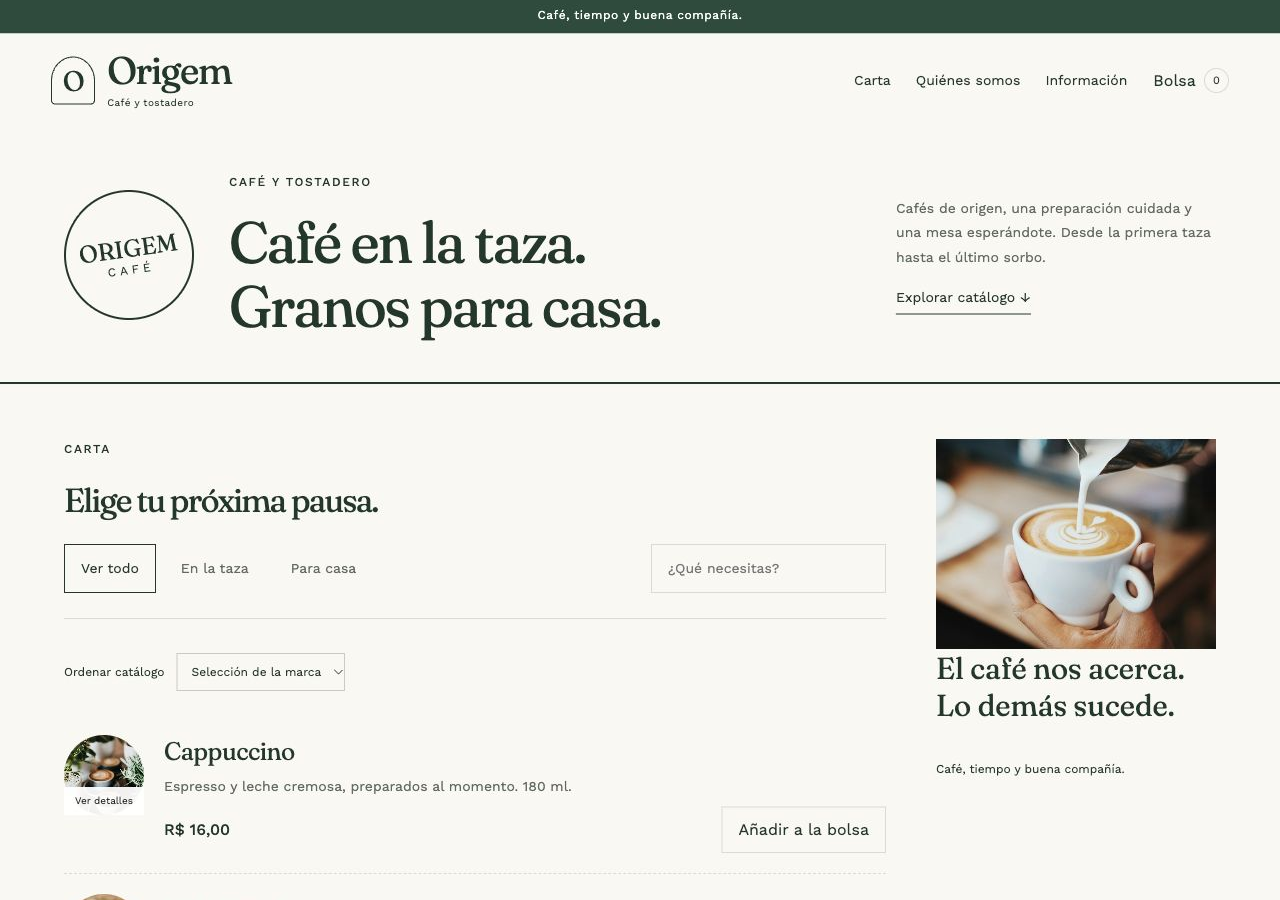Add Cappuccino to the bag
This screenshot has width=1280, height=900.
pos(804,830)
